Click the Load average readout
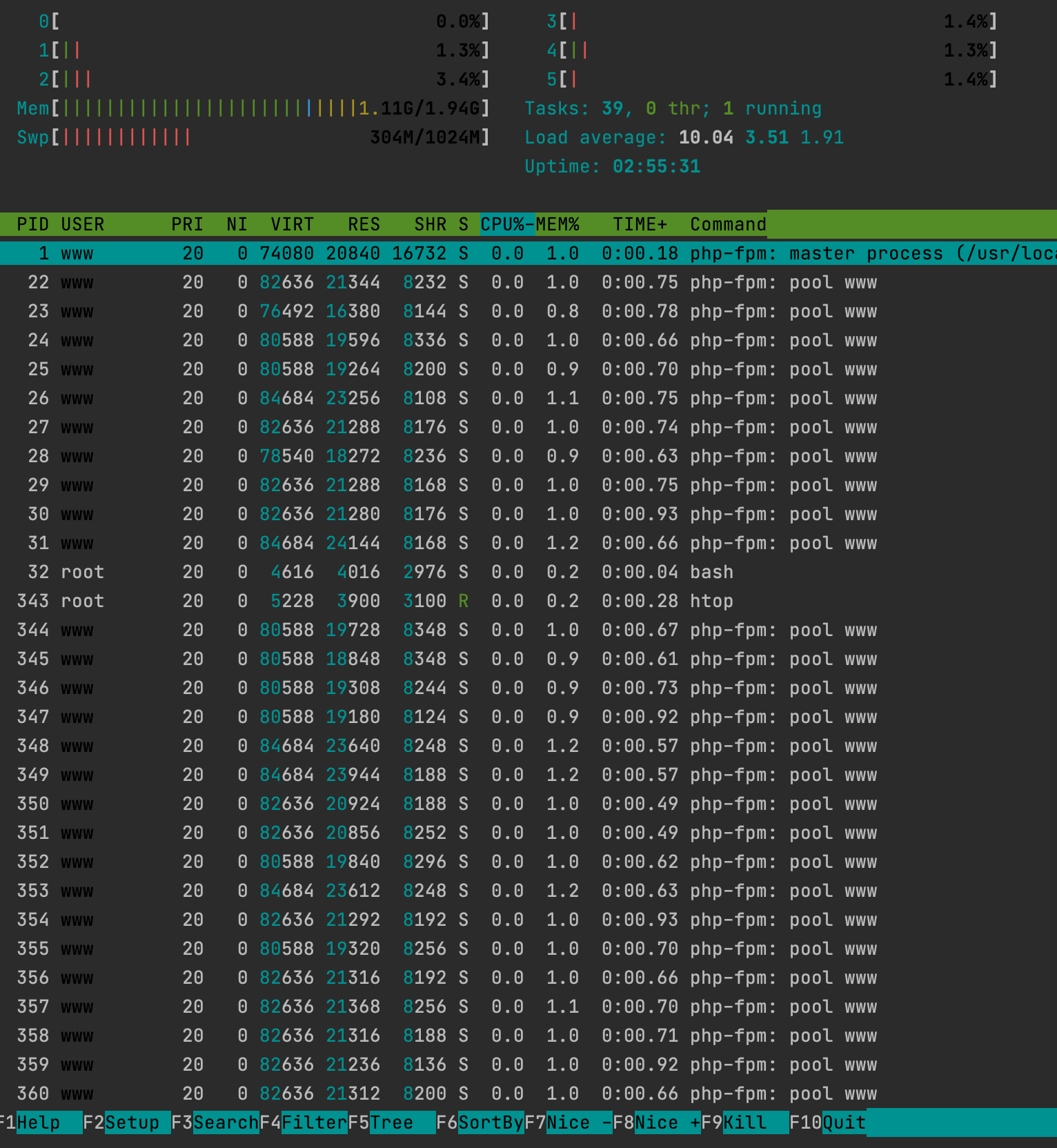Screen dimensions: 1057x1148 pos(684,137)
